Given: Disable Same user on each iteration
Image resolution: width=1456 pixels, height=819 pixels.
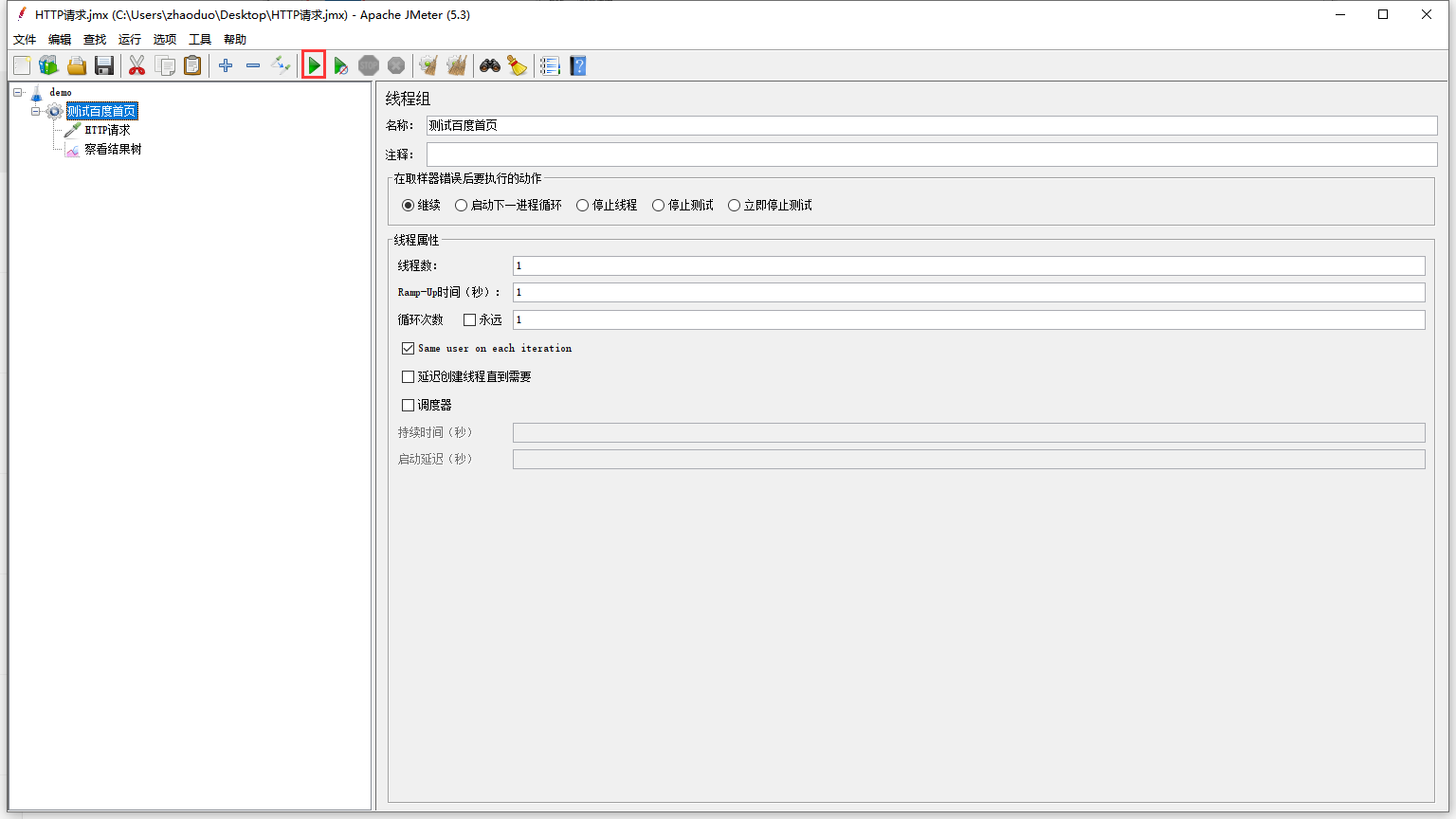Looking at the screenshot, I should 408,348.
